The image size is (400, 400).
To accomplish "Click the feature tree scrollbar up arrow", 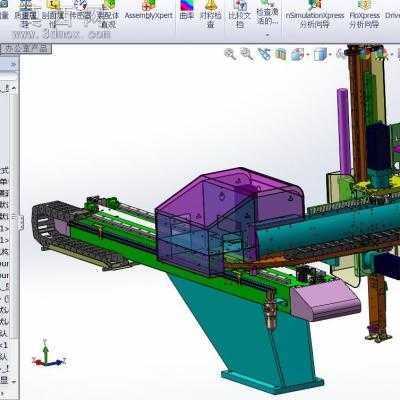I will (x=14, y=88).
